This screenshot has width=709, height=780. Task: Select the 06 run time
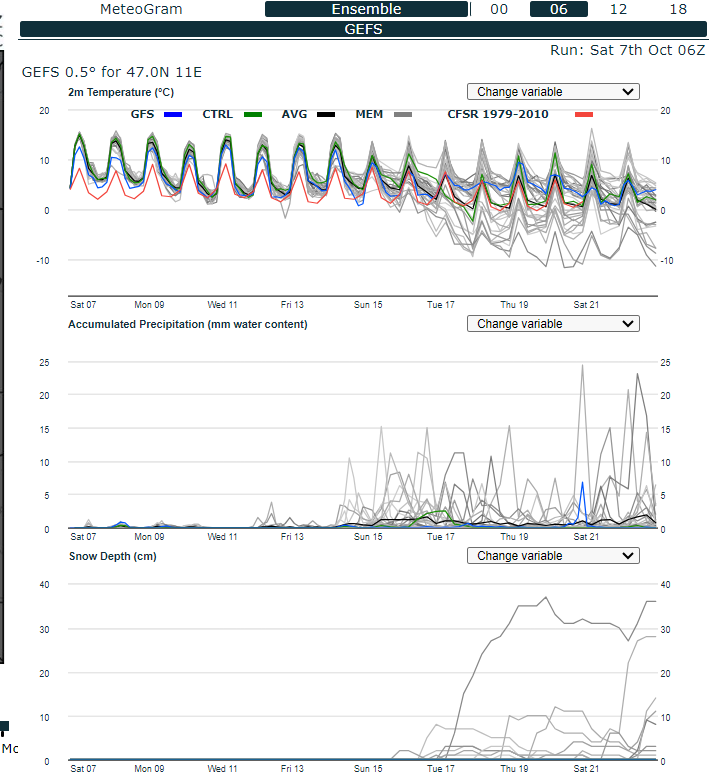click(x=559, y=9)
